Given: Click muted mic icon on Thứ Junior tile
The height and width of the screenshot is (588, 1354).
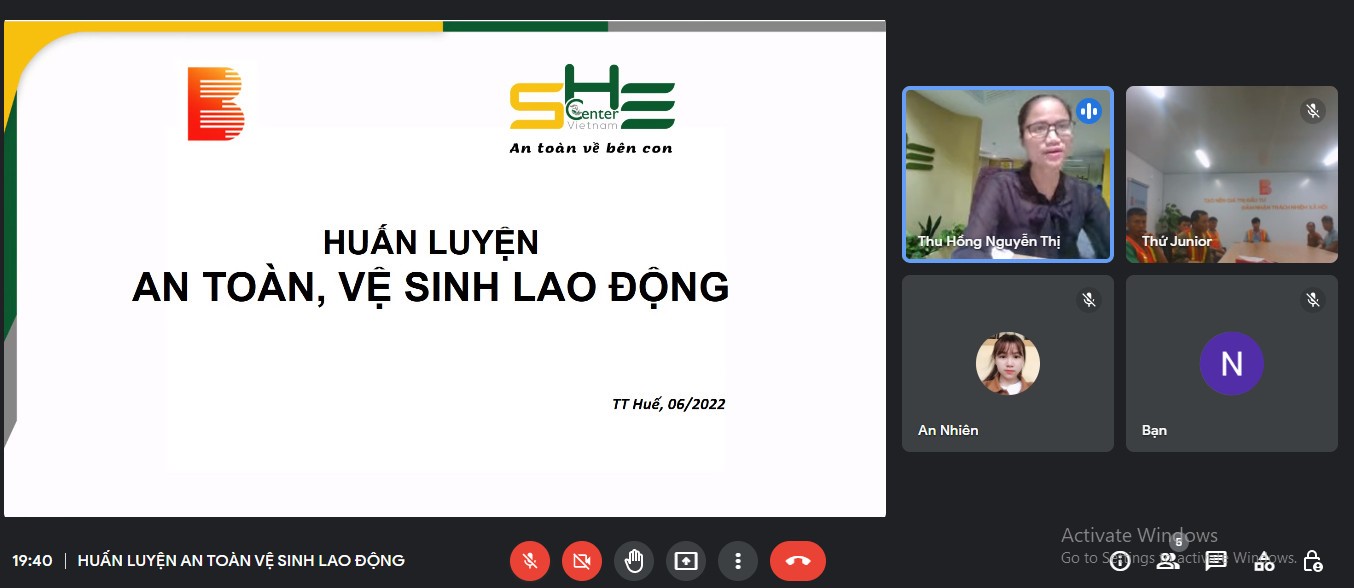Looking at the screenshot, I should tap(1313, 111).
